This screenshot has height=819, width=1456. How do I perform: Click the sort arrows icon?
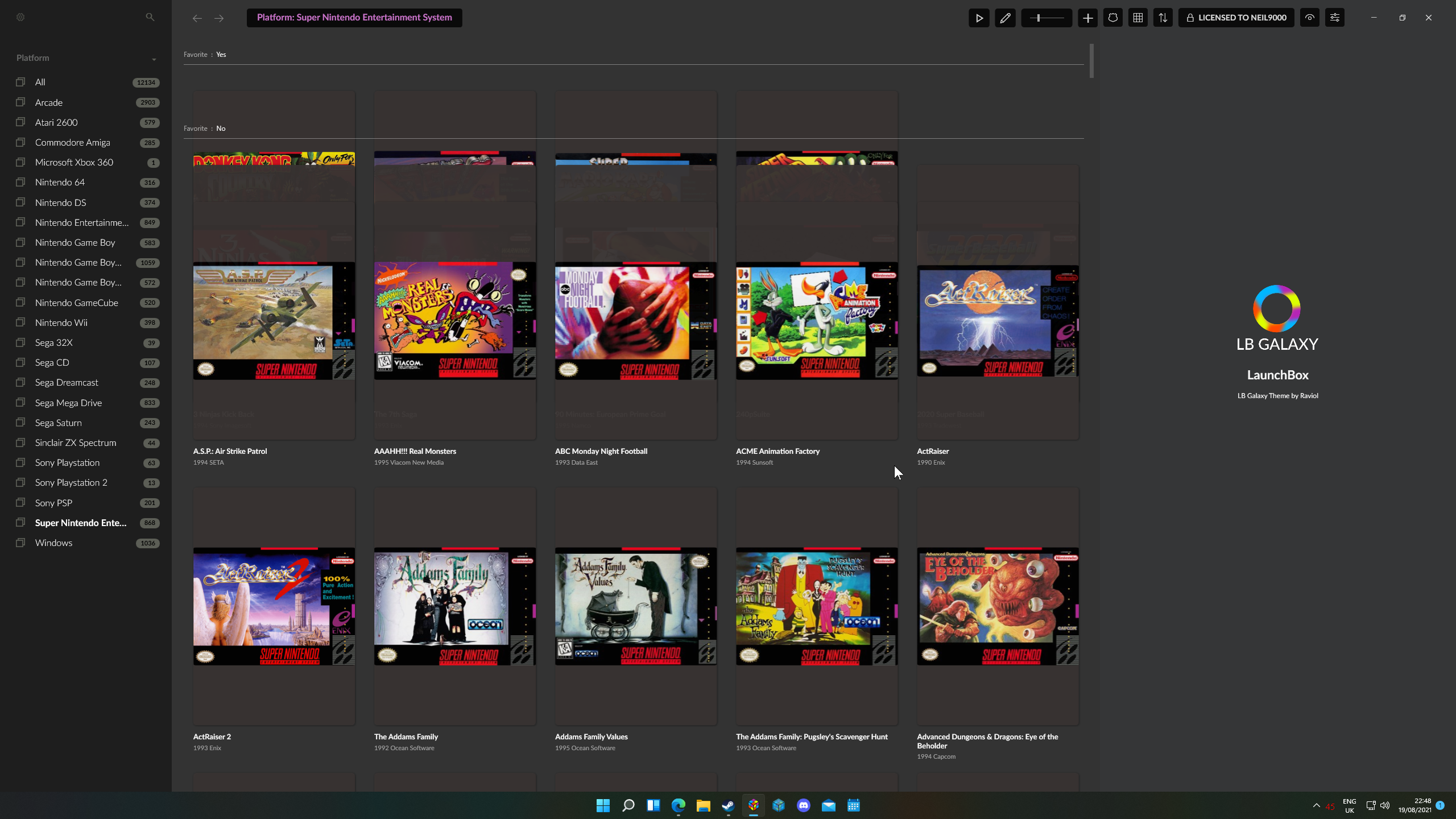click(1163, 18)
